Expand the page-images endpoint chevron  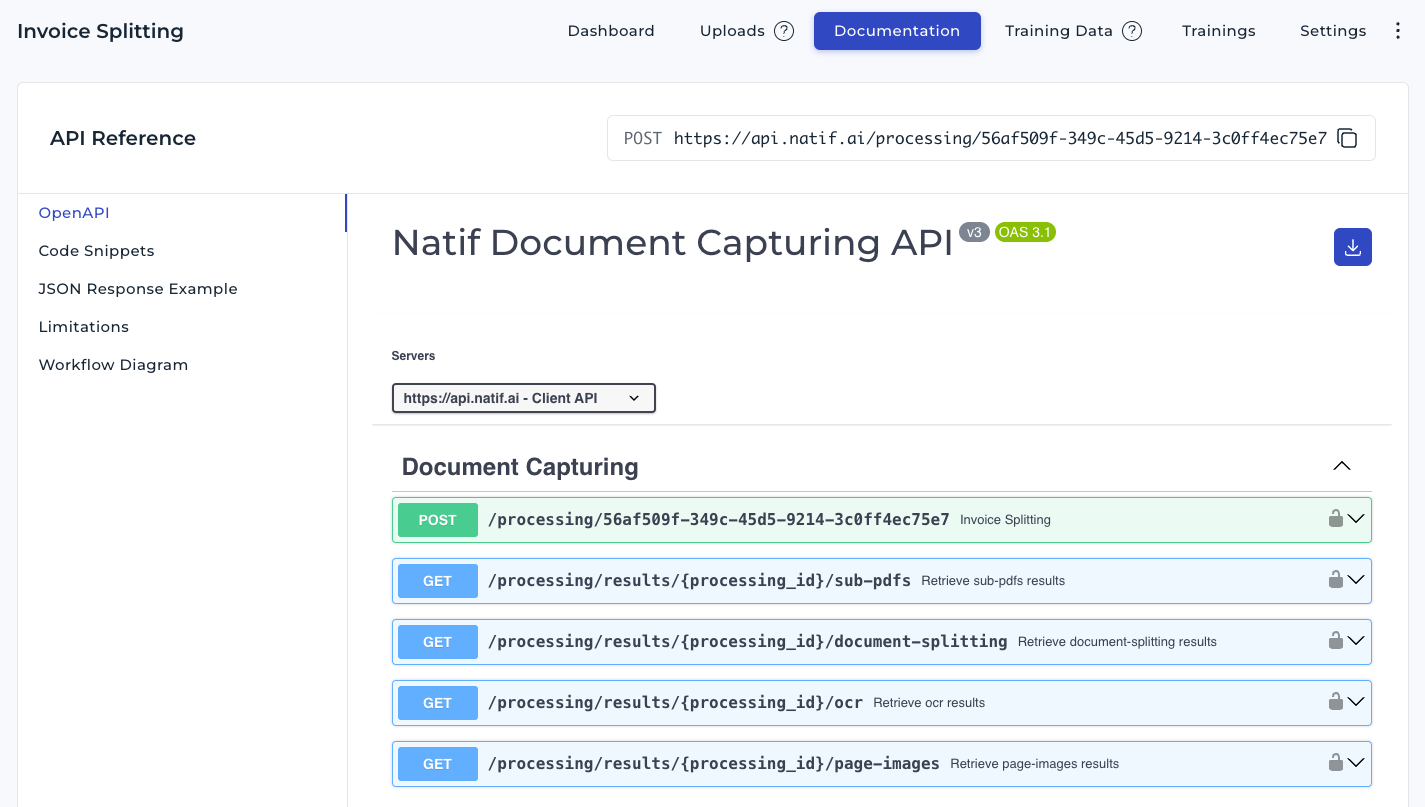(x=1356, y=763)
